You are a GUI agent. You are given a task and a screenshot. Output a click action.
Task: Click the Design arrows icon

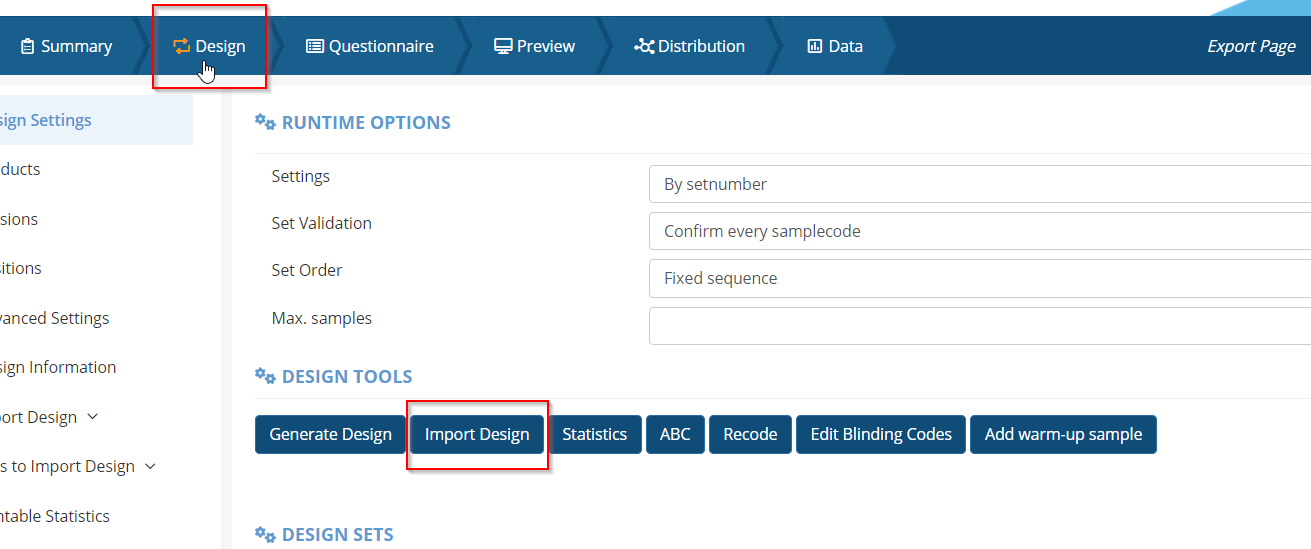click(x=181, y=46)
